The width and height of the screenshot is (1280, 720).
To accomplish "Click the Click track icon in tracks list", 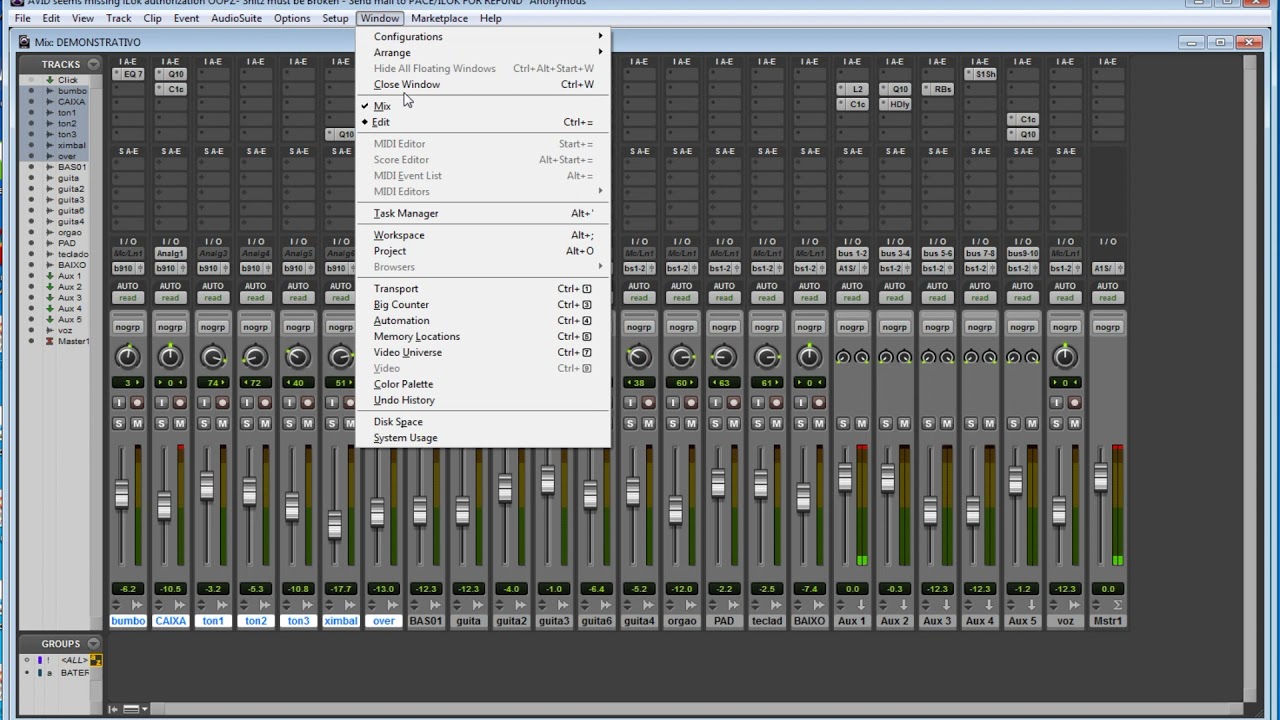I will 48,80.
